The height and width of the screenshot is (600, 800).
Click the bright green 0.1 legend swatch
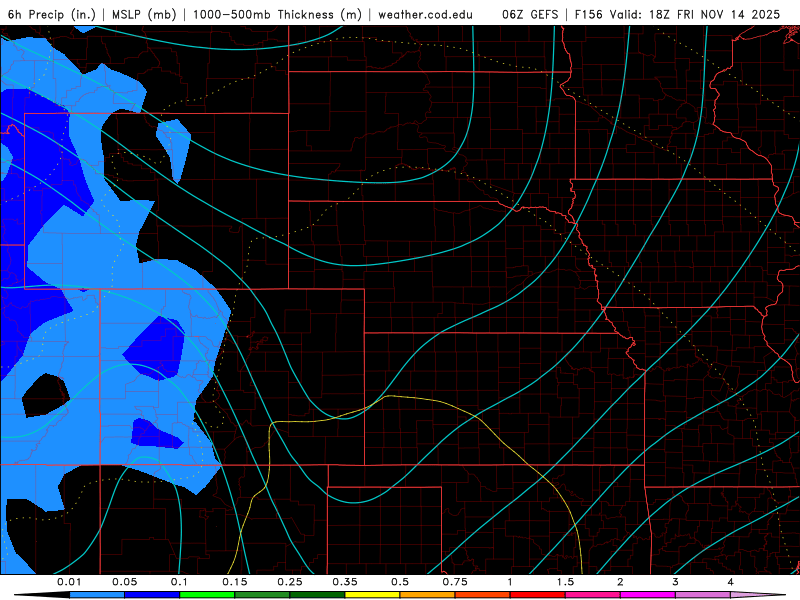pos(207,595)
